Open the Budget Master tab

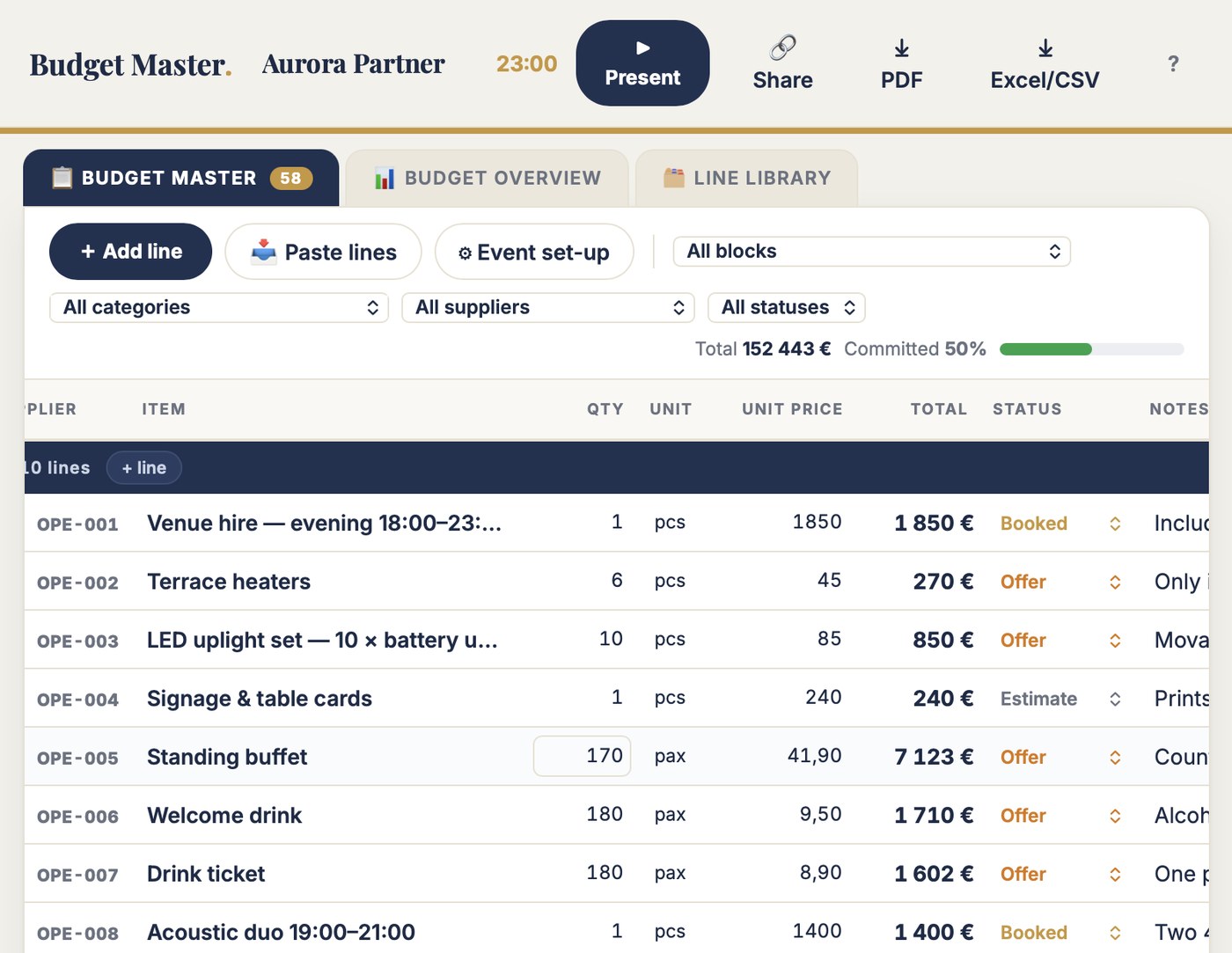181,178
